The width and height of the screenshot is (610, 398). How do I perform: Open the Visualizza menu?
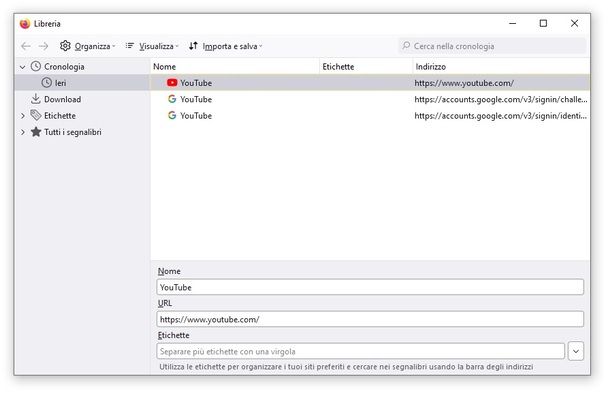[152, 46]
